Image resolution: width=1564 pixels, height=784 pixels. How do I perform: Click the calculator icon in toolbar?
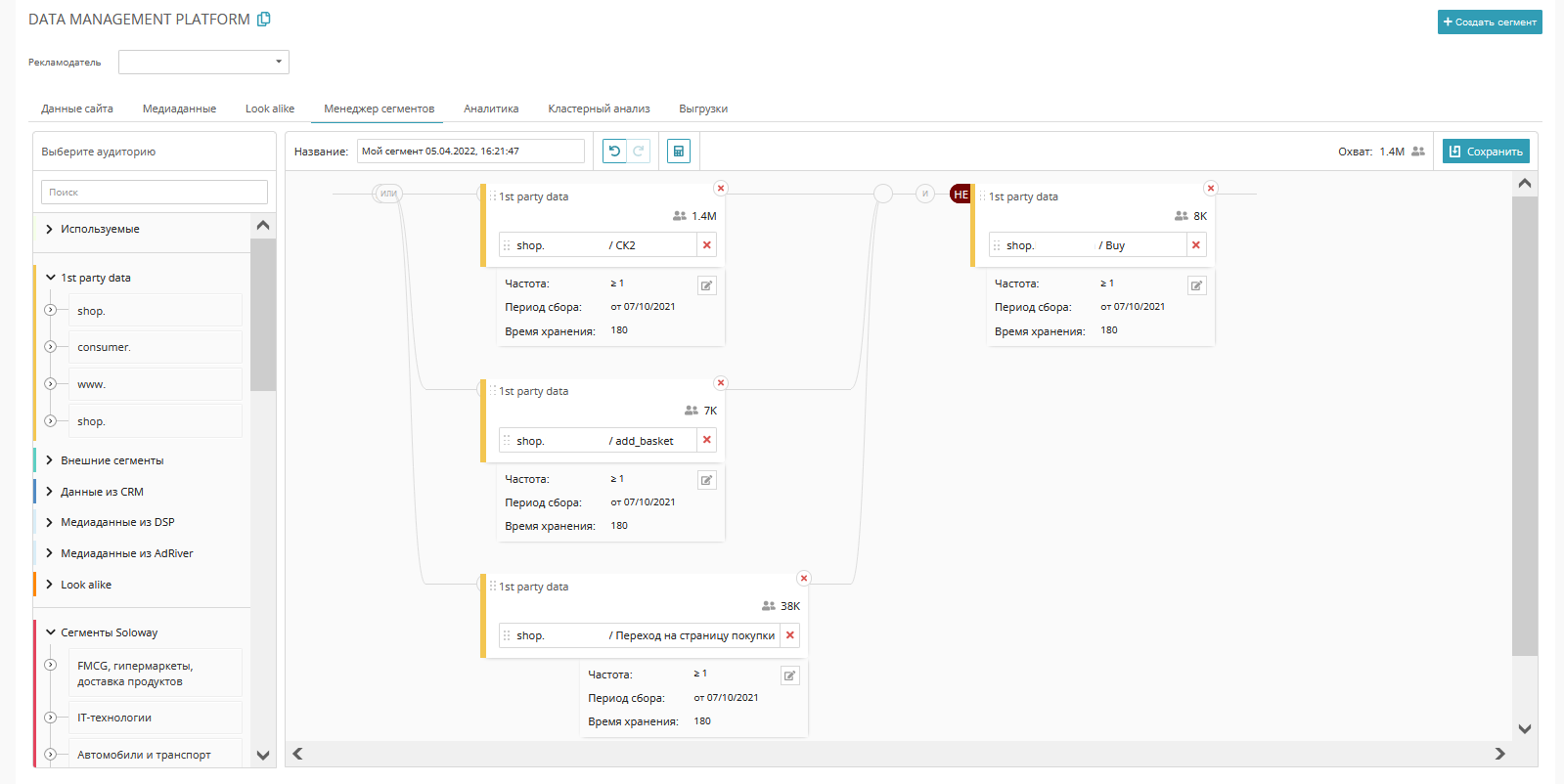point(679,152)
